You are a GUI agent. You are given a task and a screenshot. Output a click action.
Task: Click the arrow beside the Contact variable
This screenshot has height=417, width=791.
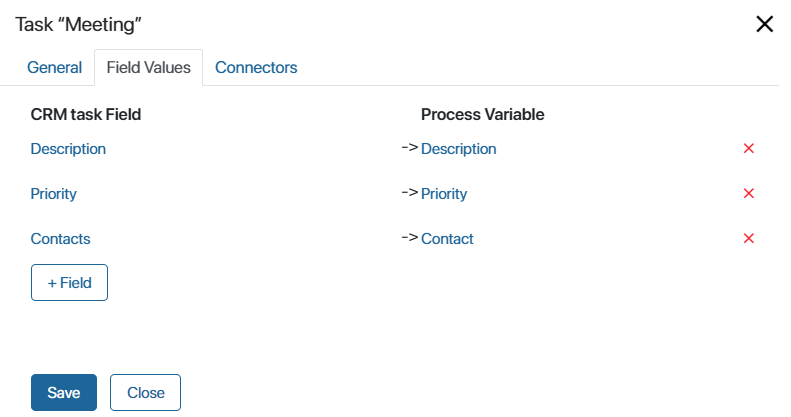pyautogui.click(x=410, y=237)
